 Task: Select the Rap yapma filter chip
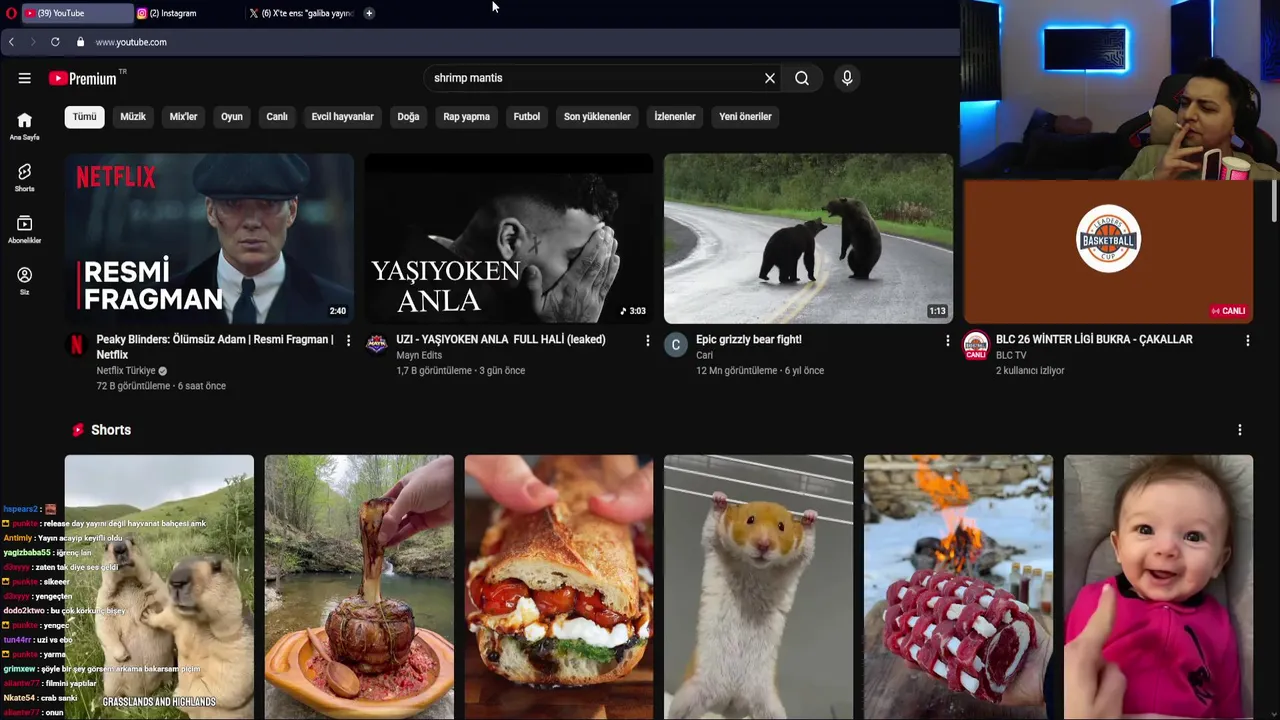[x=466, y=117]
